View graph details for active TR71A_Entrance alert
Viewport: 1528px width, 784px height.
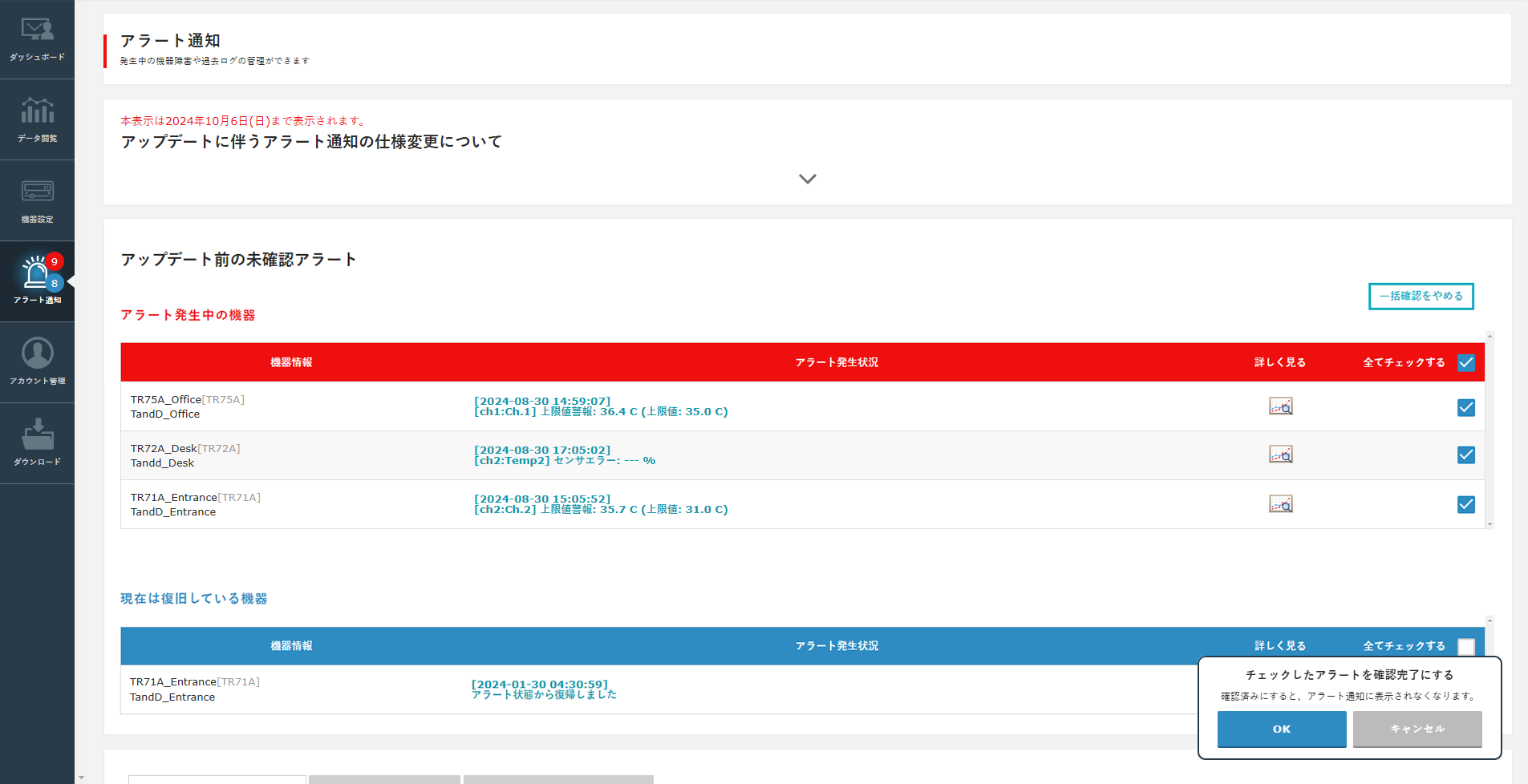coord(1280,504)
